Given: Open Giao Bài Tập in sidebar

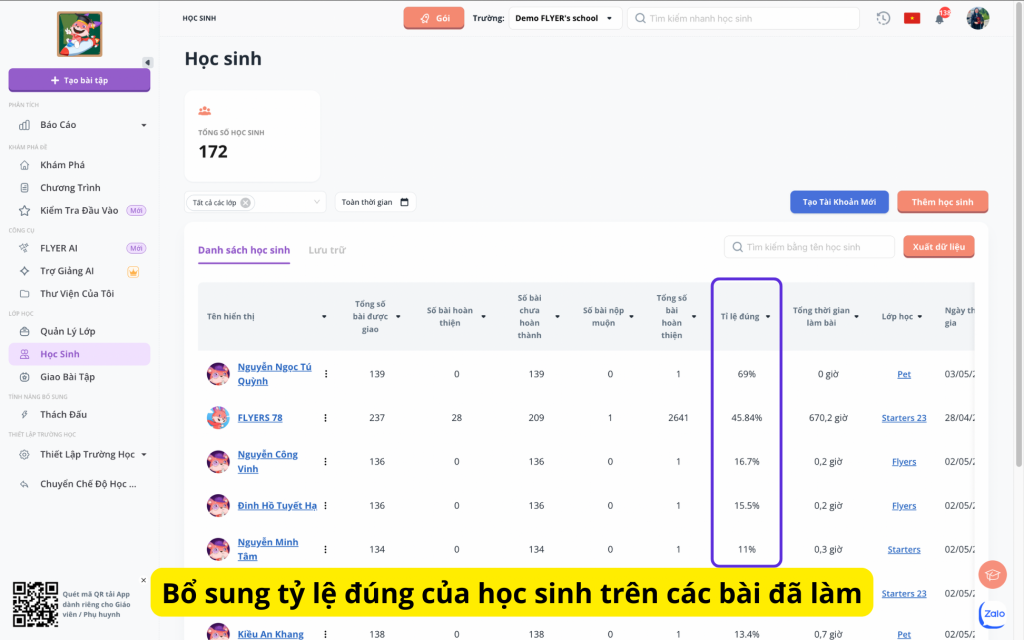Looking at the screenshot, I should (x=67, y=377).
